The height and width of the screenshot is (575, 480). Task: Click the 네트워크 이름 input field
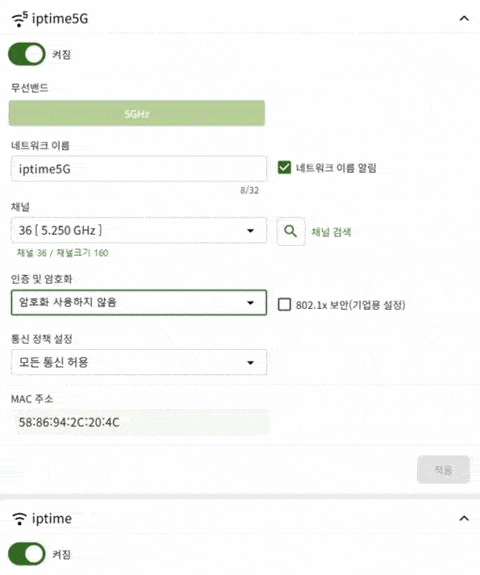pyautogui.click(x=139, y=169)
